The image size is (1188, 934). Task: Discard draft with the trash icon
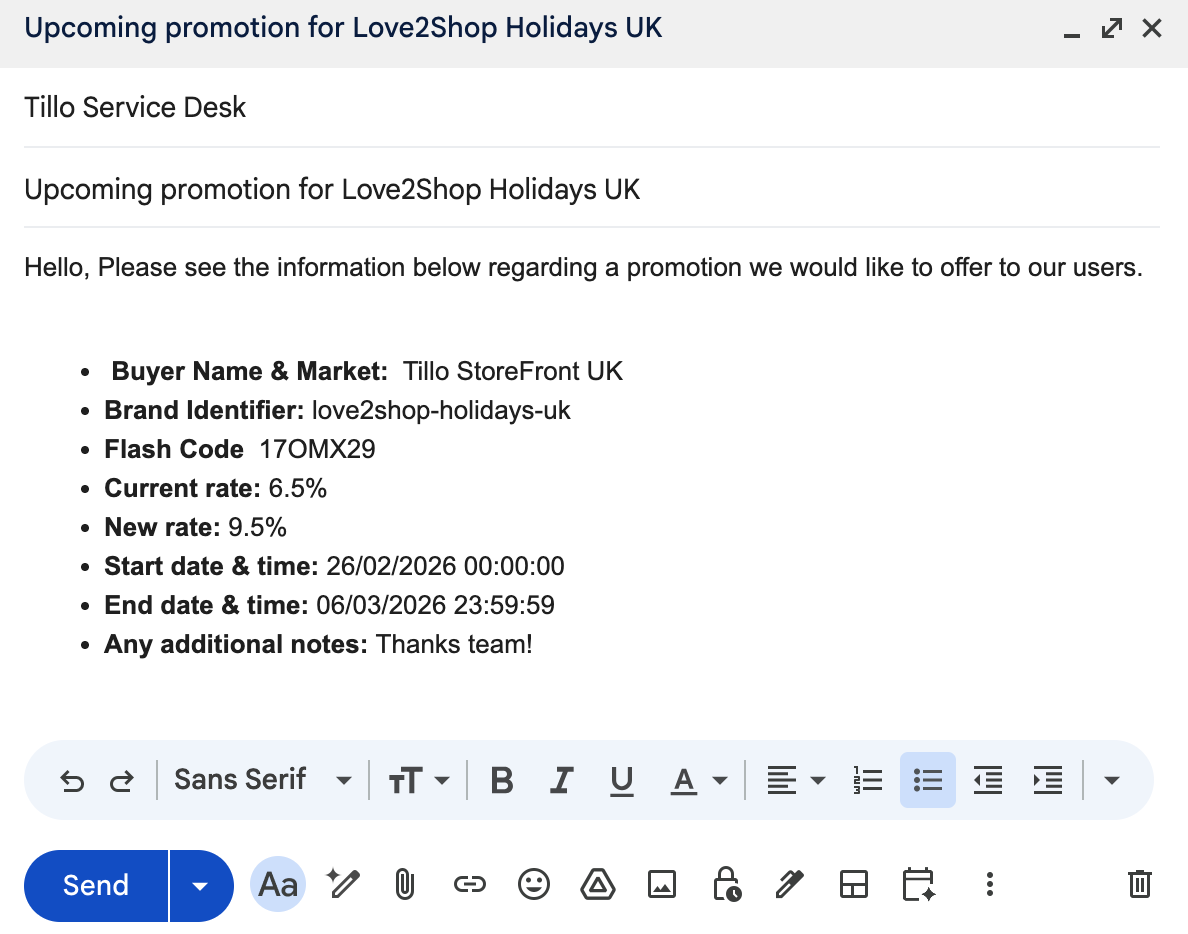point(1139,885)
